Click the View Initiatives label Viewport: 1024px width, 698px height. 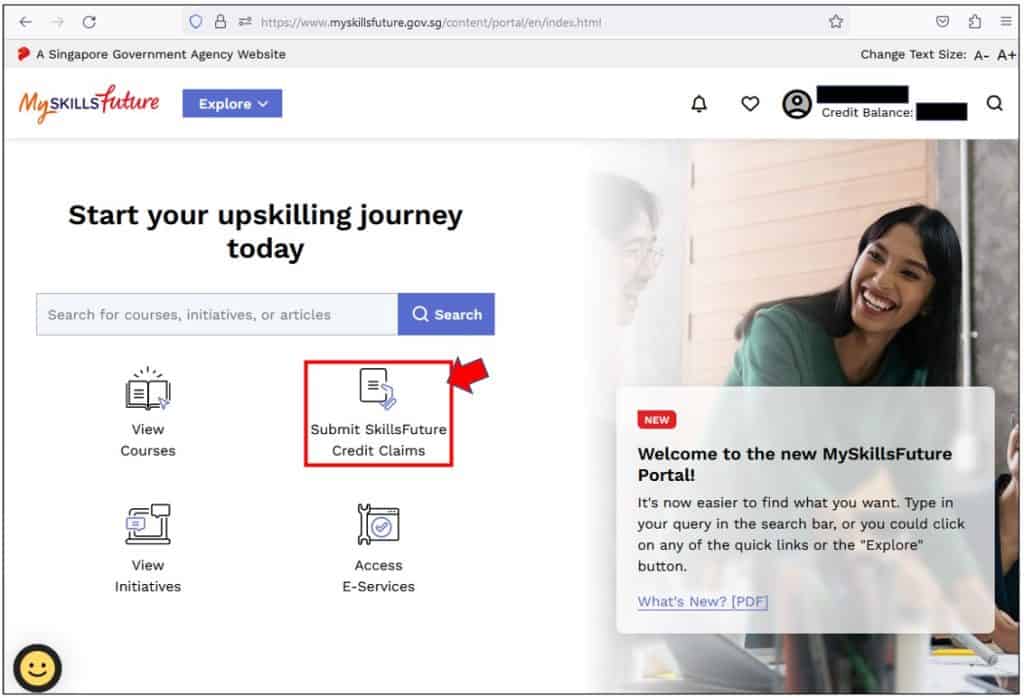(148, 576)
